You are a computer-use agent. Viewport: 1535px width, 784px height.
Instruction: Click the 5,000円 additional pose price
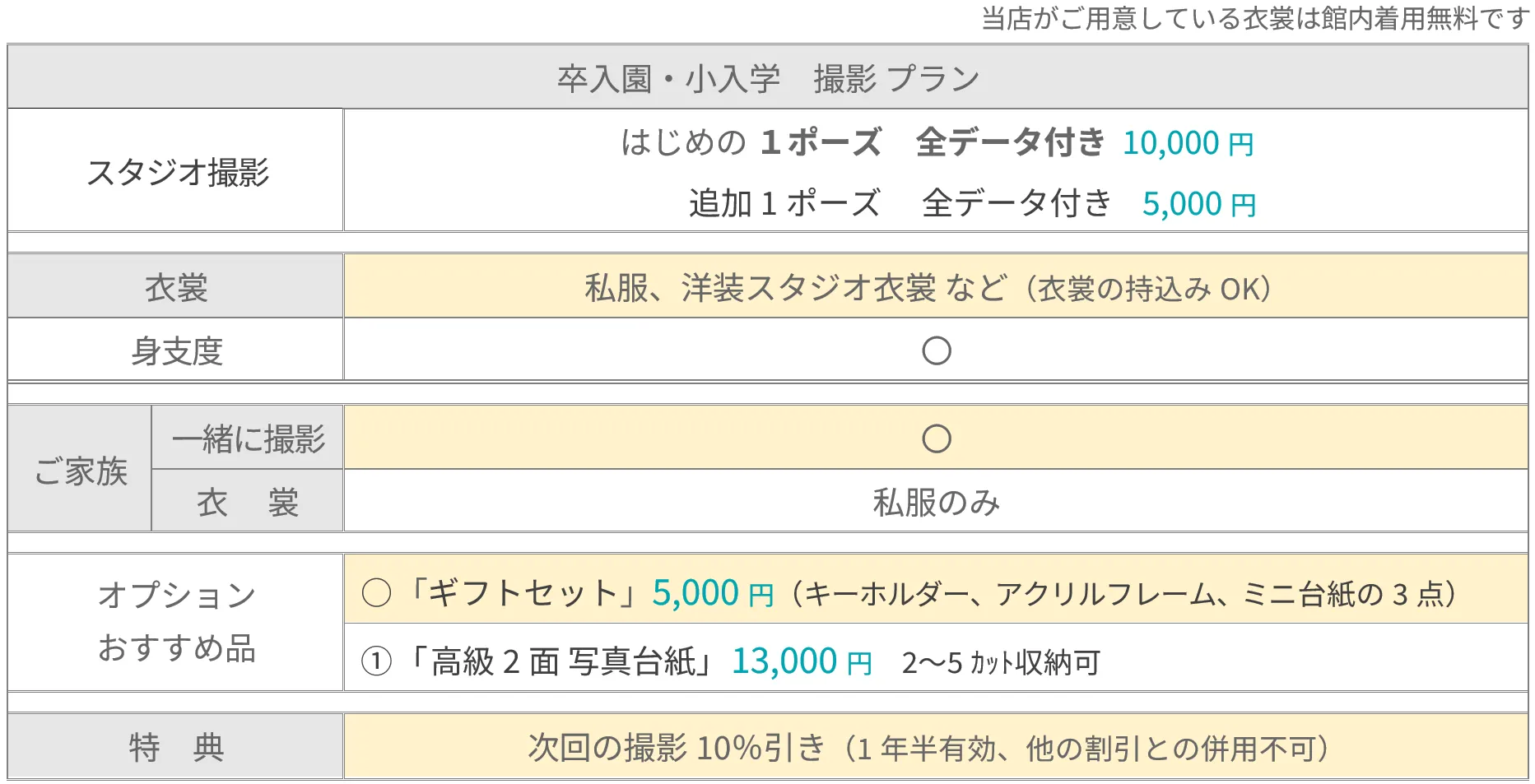[x=1199, y=203]
